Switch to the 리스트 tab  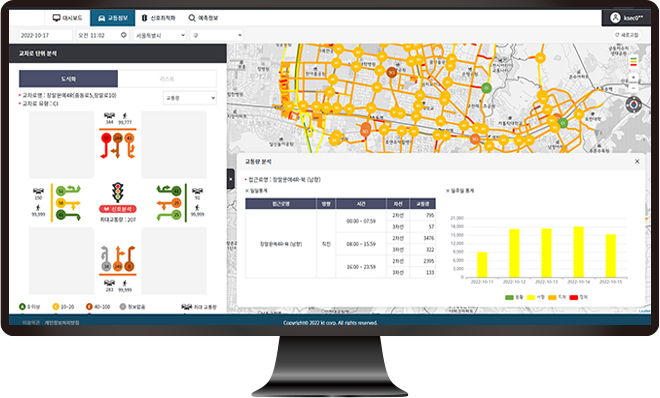[167, 79]
